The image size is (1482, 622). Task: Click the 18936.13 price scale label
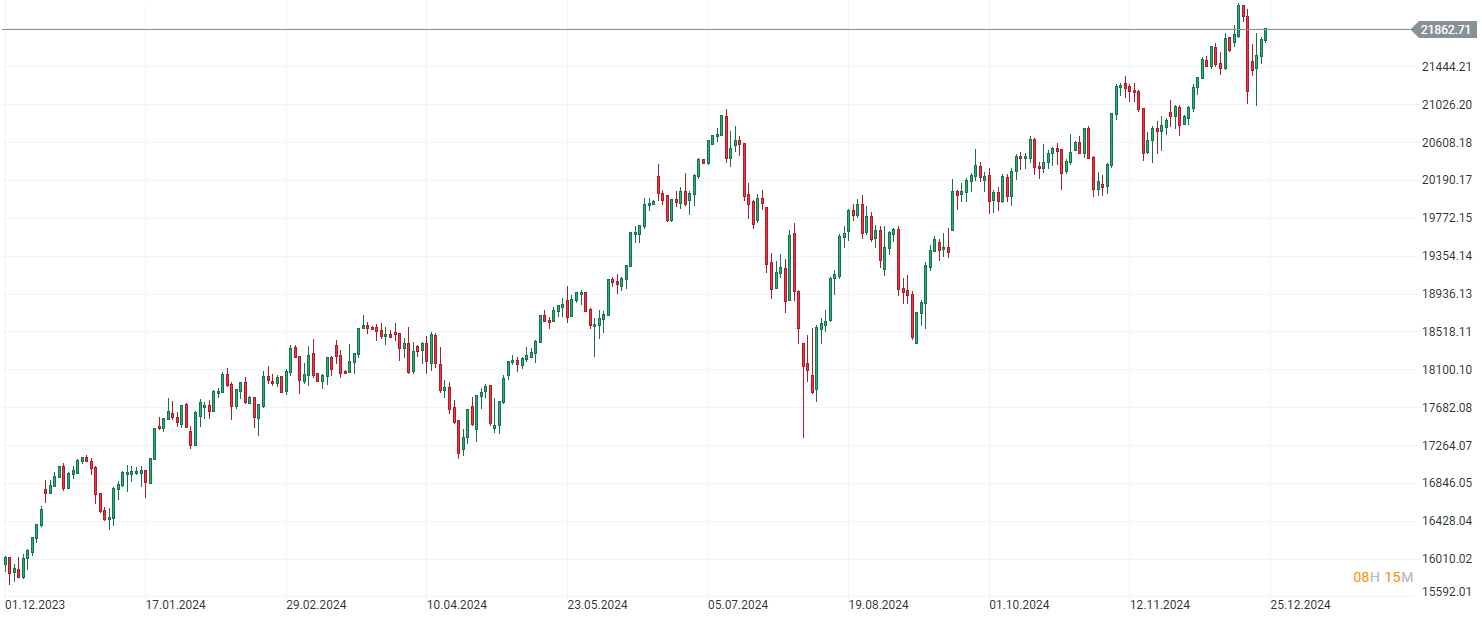(1445, 294)
